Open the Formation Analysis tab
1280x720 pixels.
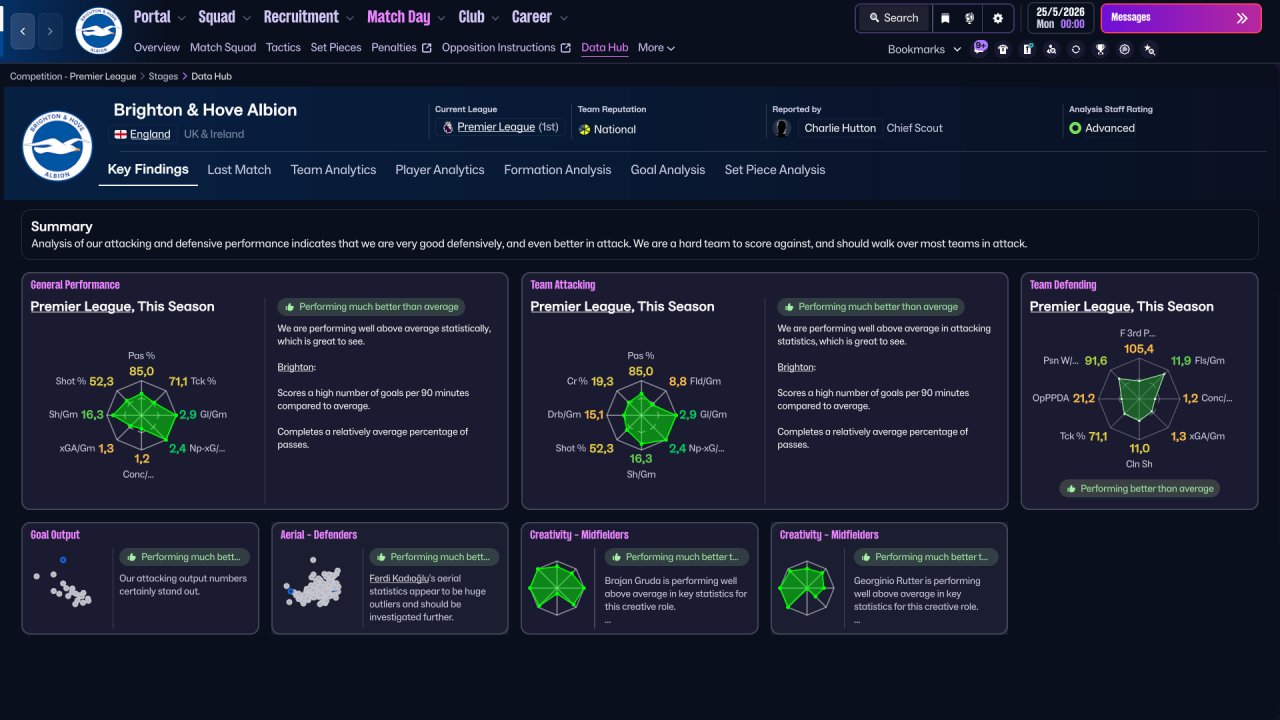[x=557, y=170]
